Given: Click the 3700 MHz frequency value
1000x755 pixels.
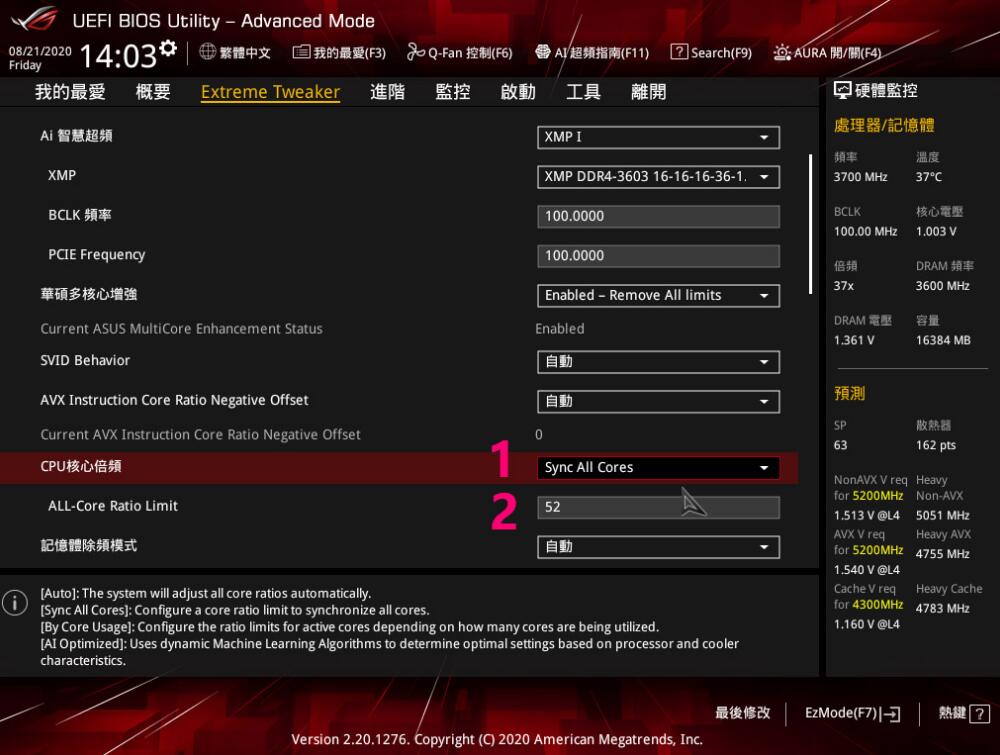Looking at the screenshot, I should pyautogui.click(x=860, y=177).
